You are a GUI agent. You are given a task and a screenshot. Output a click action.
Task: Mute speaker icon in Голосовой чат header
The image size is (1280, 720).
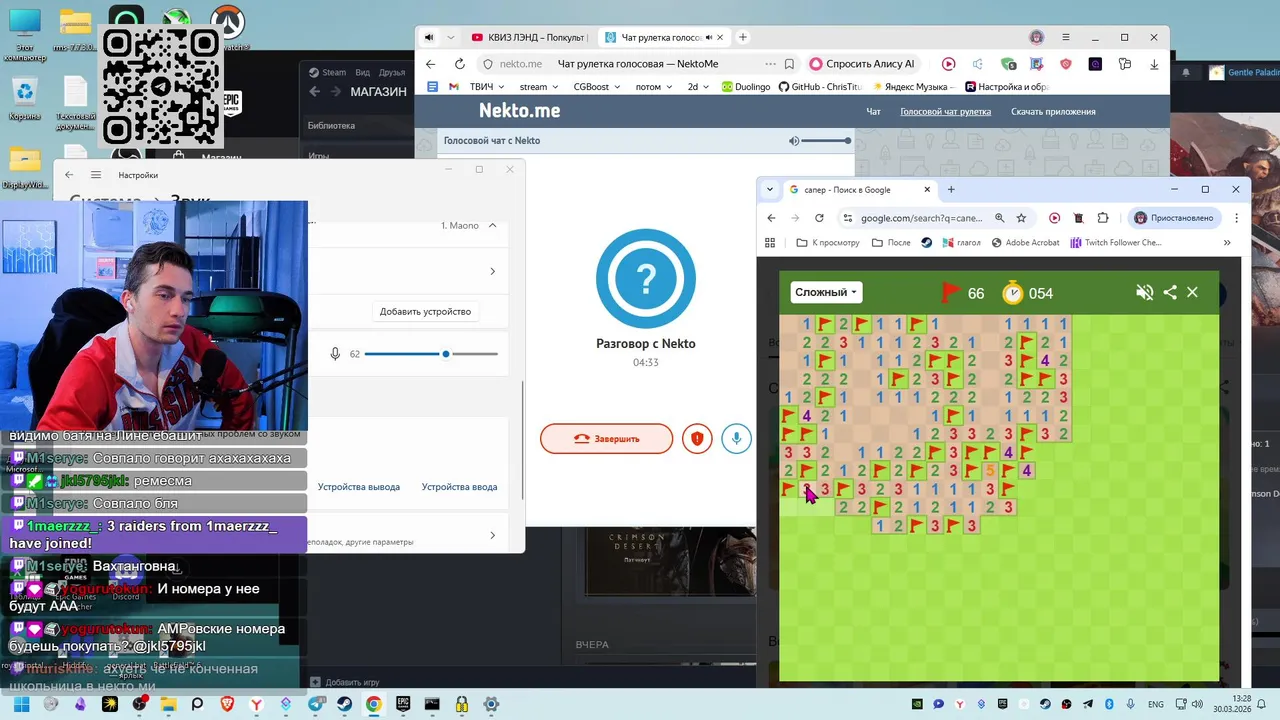coord(794,141)
